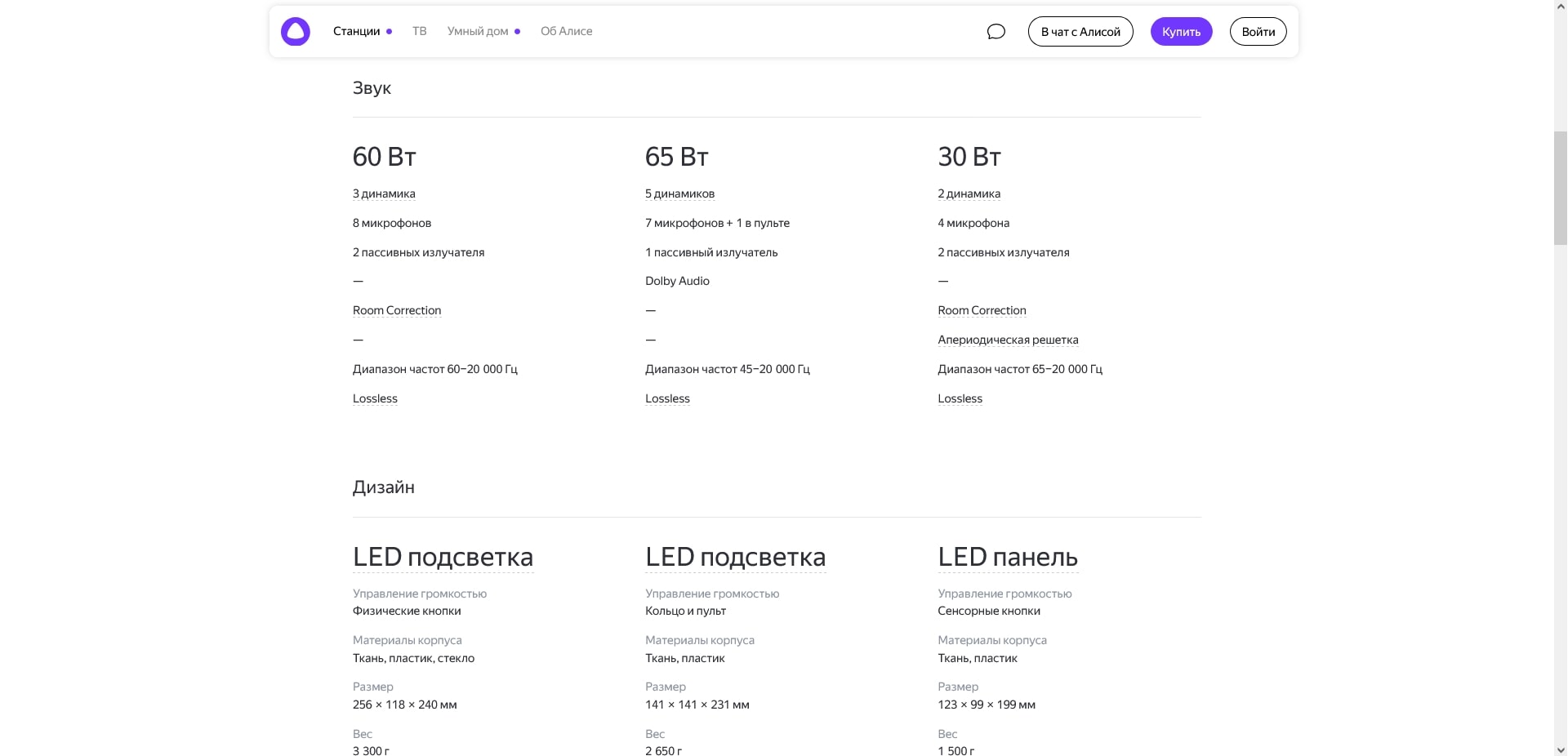Click LED подсветка link in middle column
Viewport: 1568px width, 756px height.
pos(734,557)
